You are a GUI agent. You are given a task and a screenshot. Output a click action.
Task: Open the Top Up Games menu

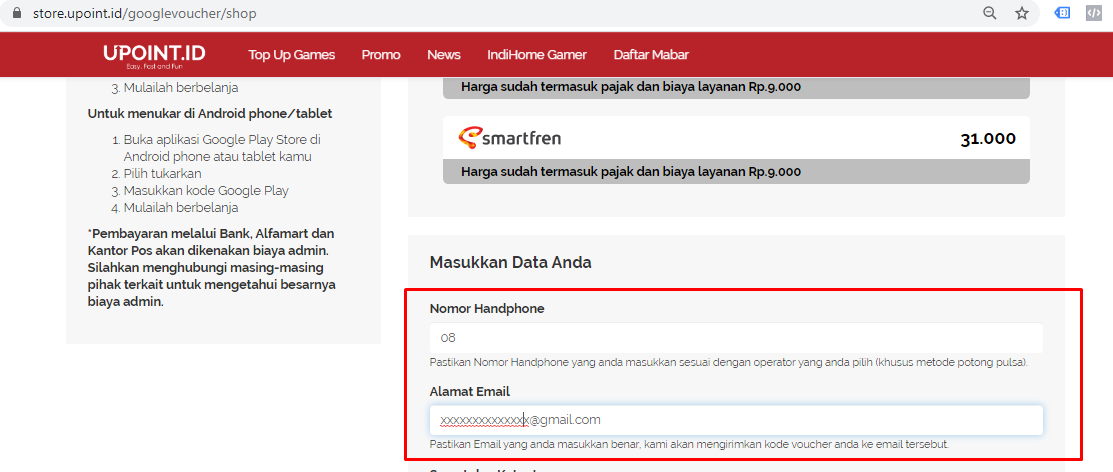292,55
